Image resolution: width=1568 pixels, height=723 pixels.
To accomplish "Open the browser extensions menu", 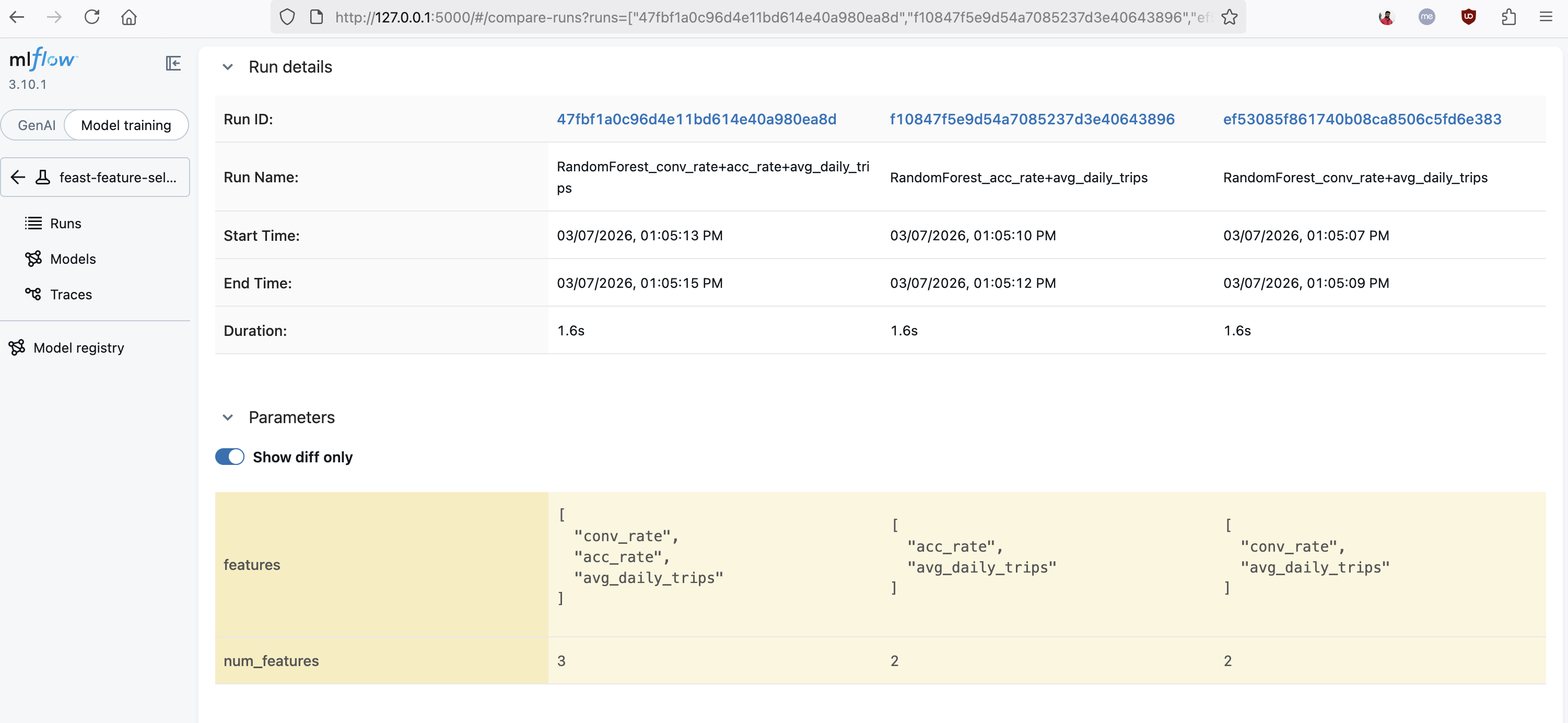I will [1508, 16].
